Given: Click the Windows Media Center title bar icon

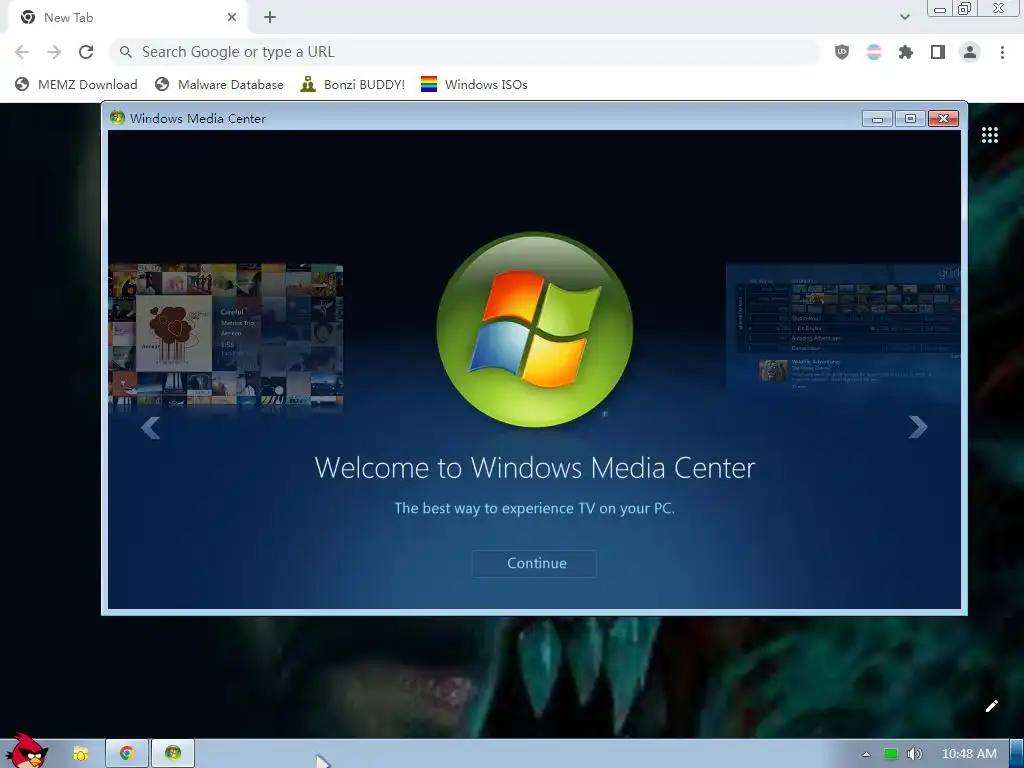Looking at the screenshot, I should click(x=118, y=118).
